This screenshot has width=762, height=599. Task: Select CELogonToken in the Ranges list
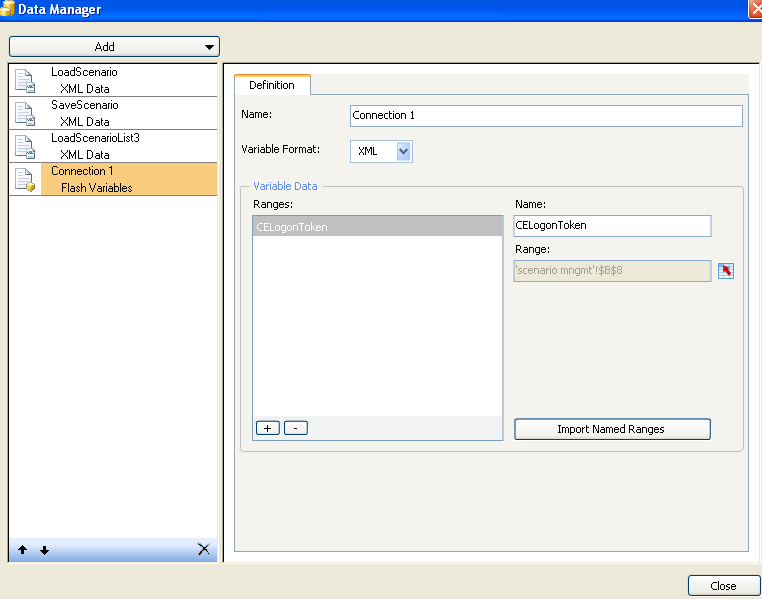tap(377, 227)
